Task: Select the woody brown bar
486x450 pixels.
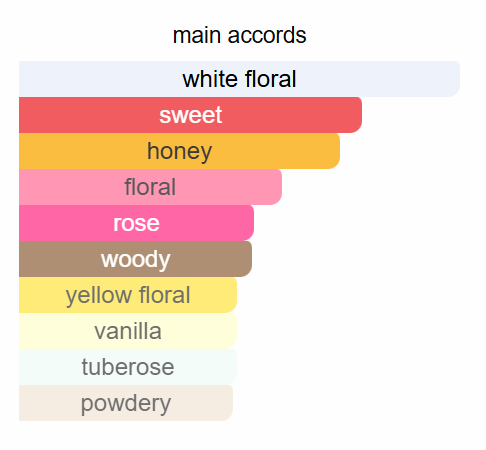Action: pyautogui.click(x=135, y=259)
